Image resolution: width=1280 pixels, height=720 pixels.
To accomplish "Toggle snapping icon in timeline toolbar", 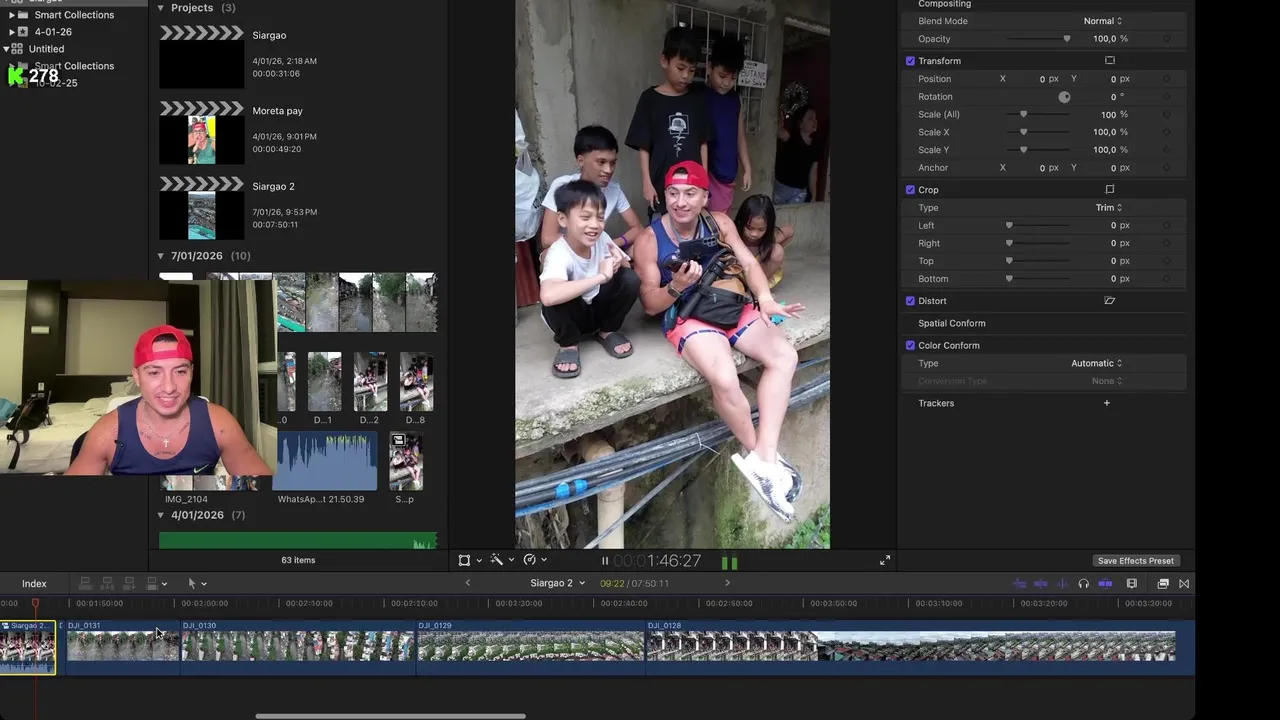I will [x=1105, y=584].
